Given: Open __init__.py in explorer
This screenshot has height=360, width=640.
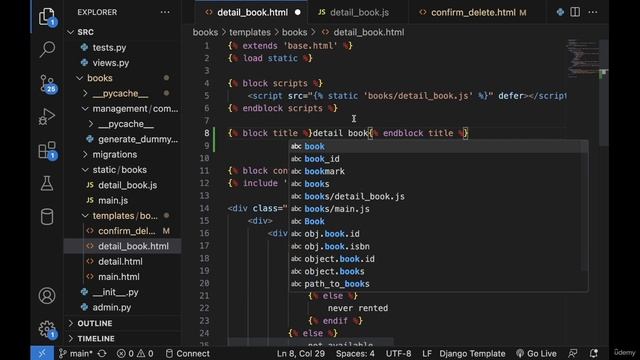Looking at the screenshot, I should [115, 292].
